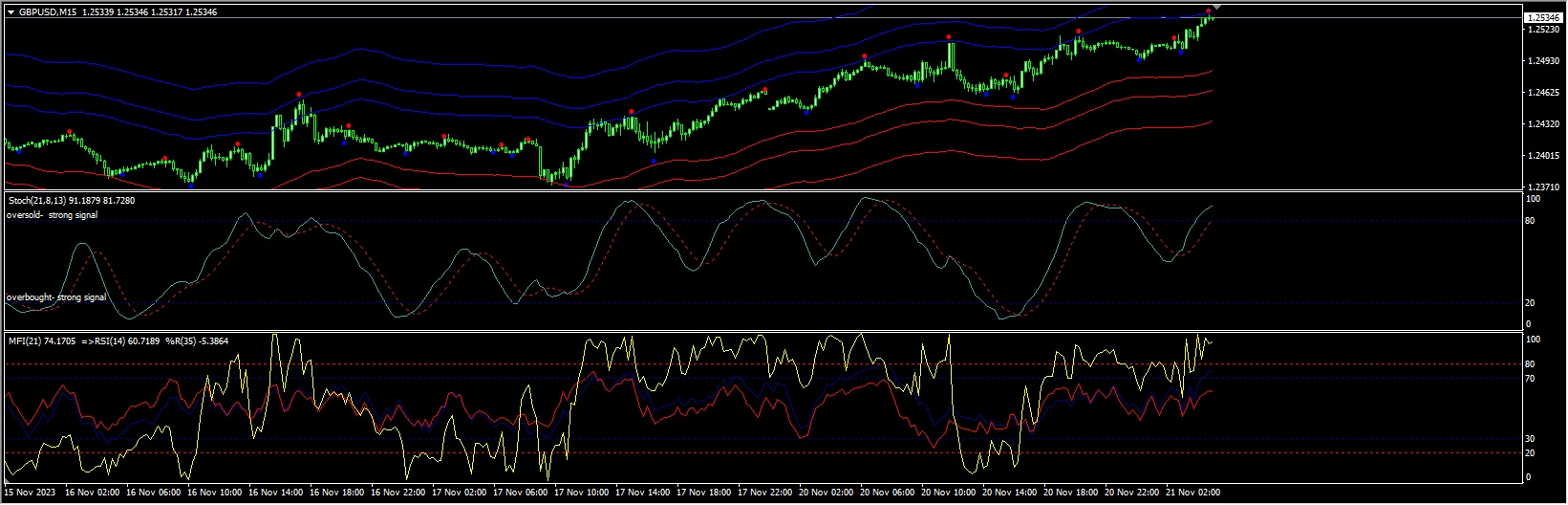
Task: Click the gray chart shift triangle marker
Action: 1216,8
